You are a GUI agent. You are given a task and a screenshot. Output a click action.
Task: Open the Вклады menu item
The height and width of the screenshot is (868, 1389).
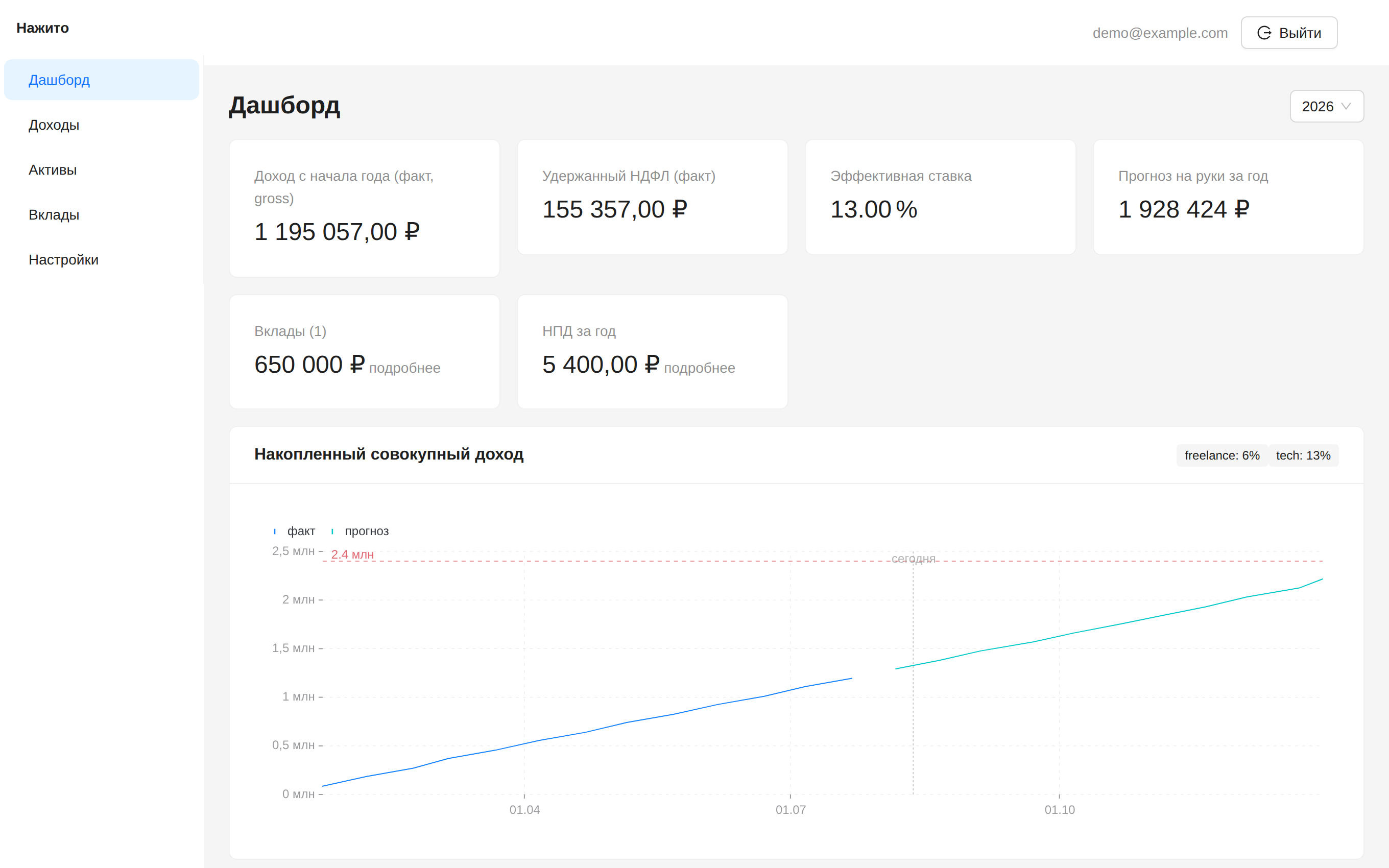102,215
